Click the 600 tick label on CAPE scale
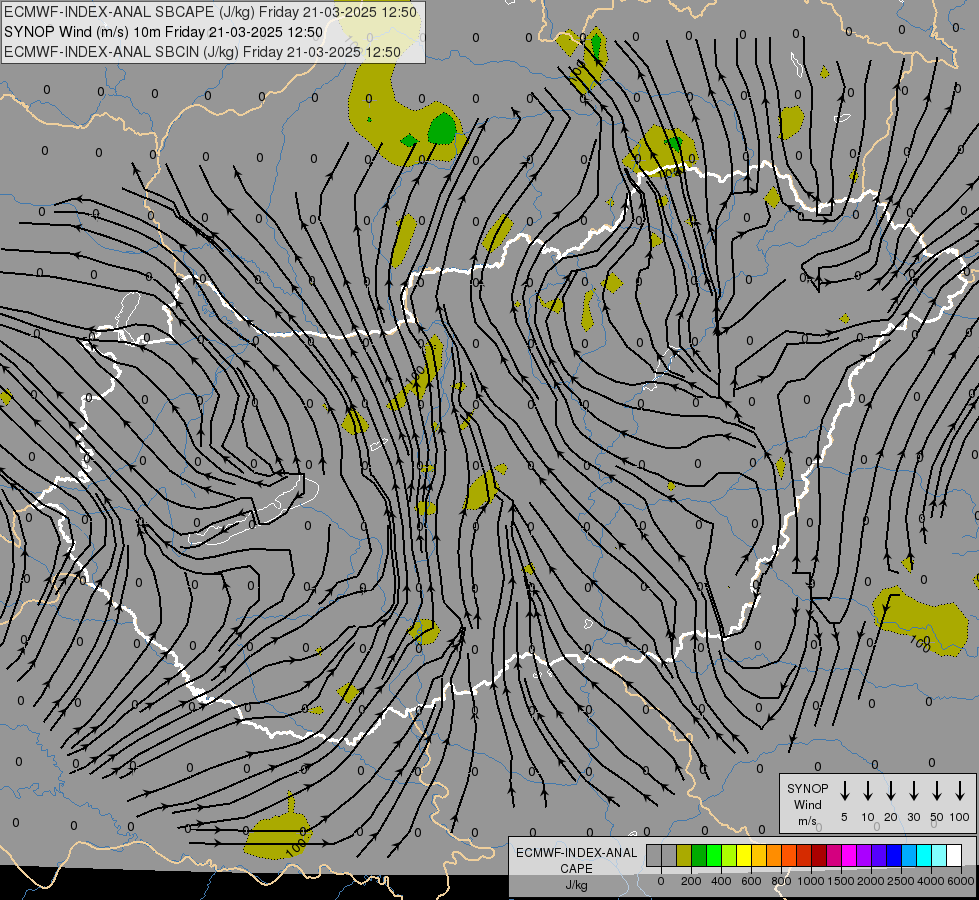The image size is (979, 900). pos(751,881)
